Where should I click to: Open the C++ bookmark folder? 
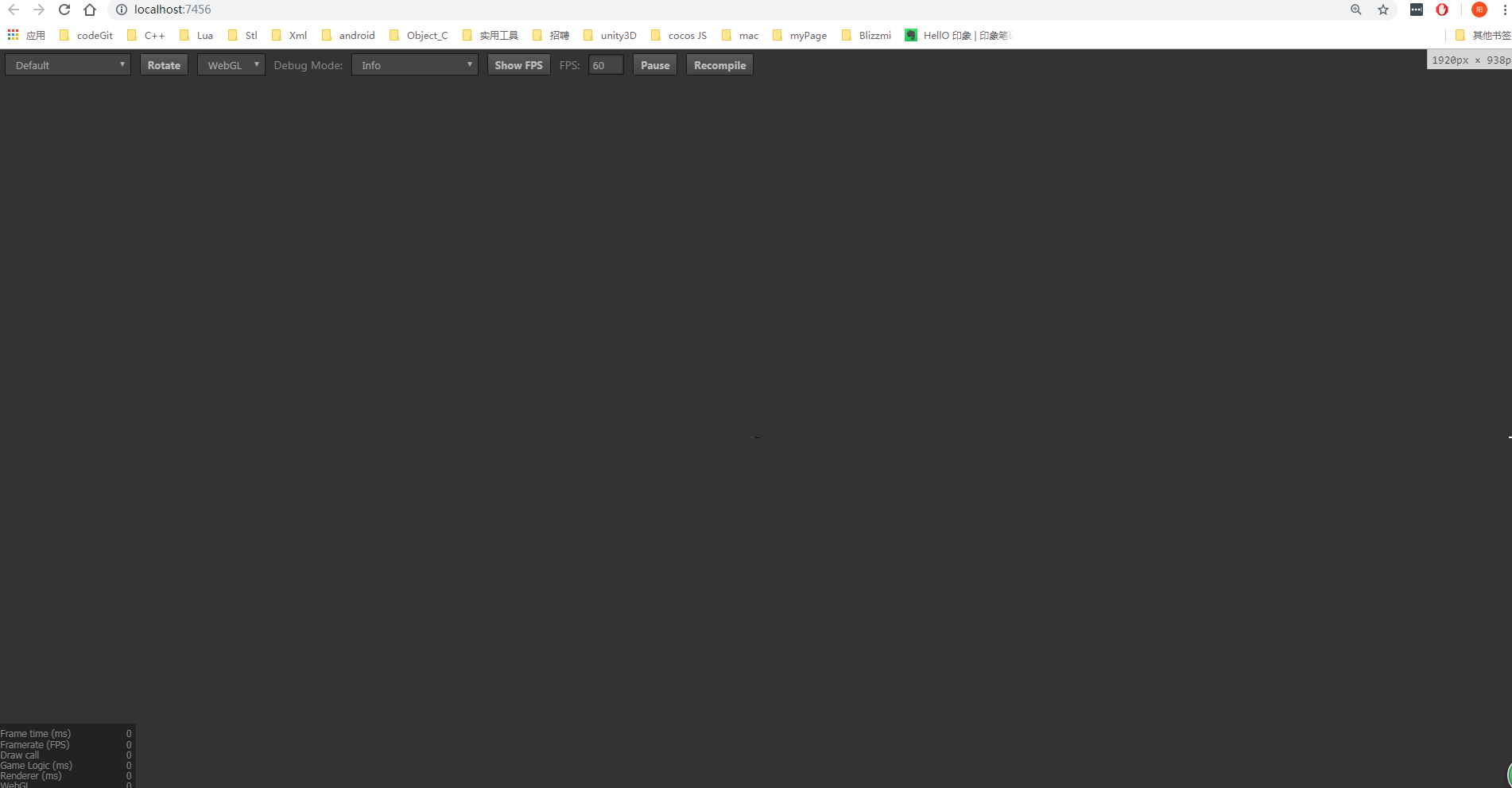coord(146,35)
